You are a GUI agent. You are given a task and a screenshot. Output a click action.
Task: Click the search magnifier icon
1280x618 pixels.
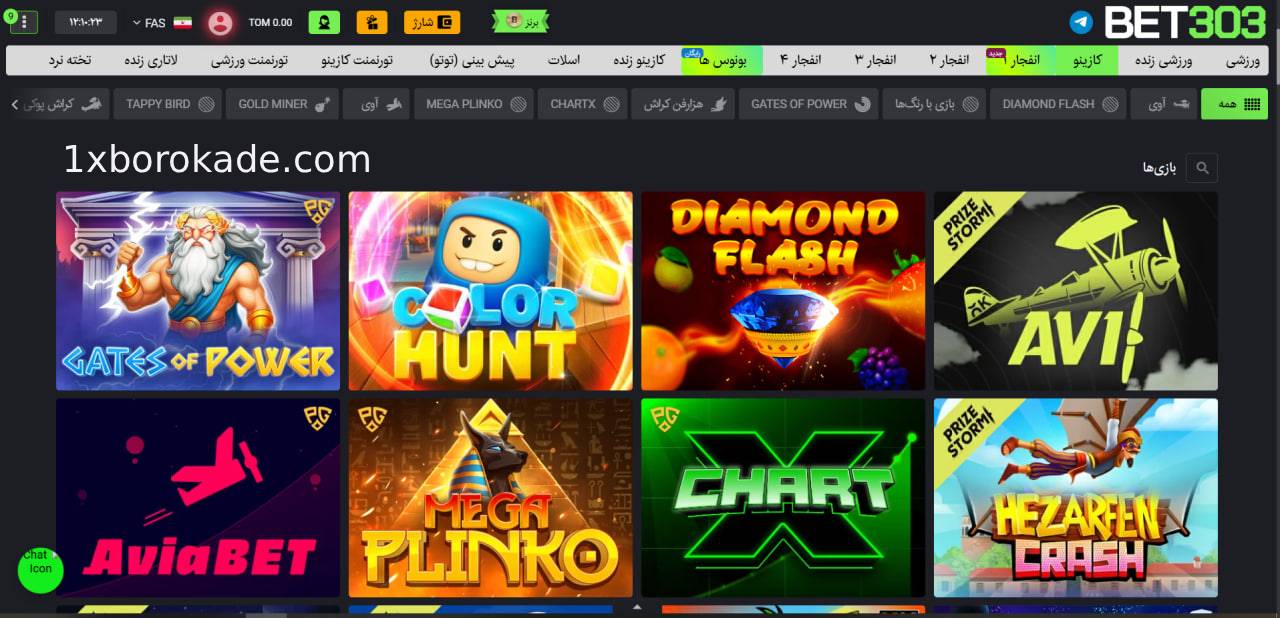1201,167
